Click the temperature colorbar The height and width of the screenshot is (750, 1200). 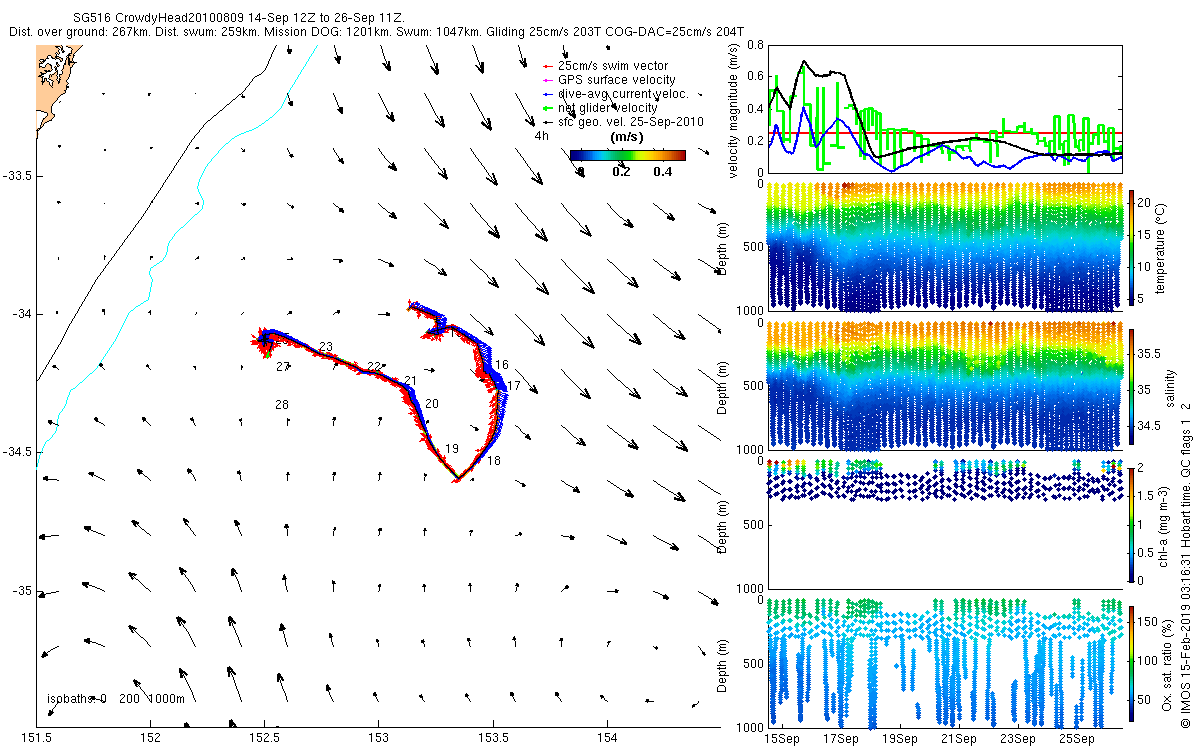pos(1132,247)
